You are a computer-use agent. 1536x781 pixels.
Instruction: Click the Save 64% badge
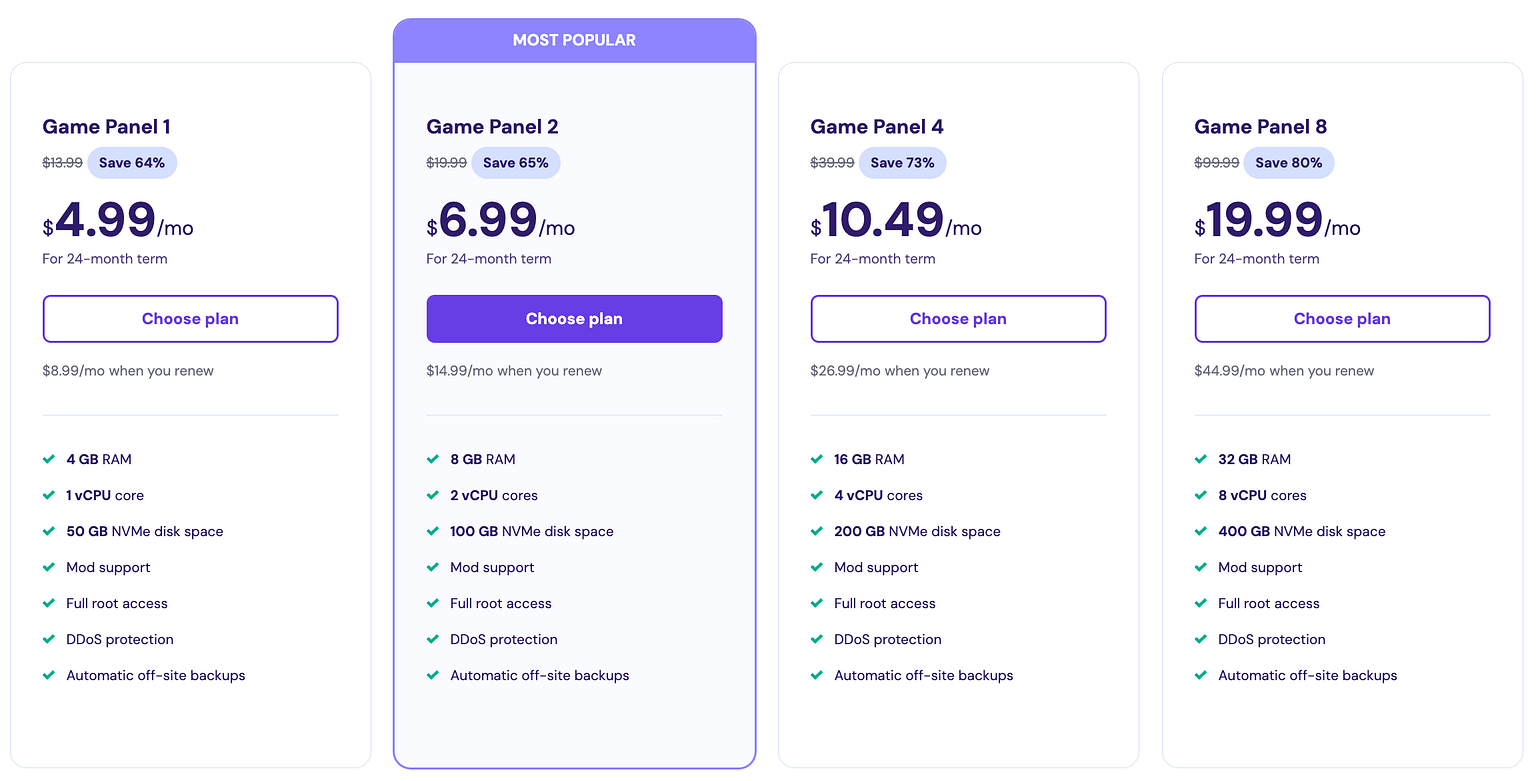(132, 162)
